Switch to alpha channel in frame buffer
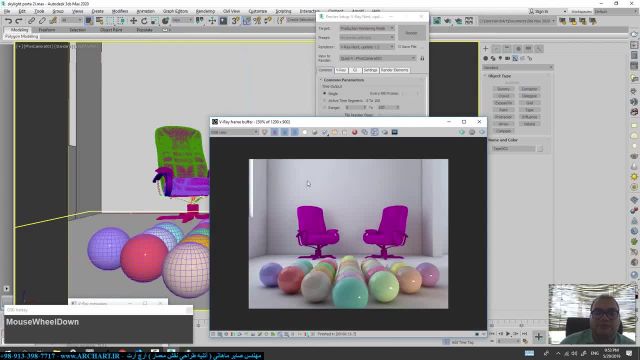Viewport: 640px width, 360px height. pos(304,132)
